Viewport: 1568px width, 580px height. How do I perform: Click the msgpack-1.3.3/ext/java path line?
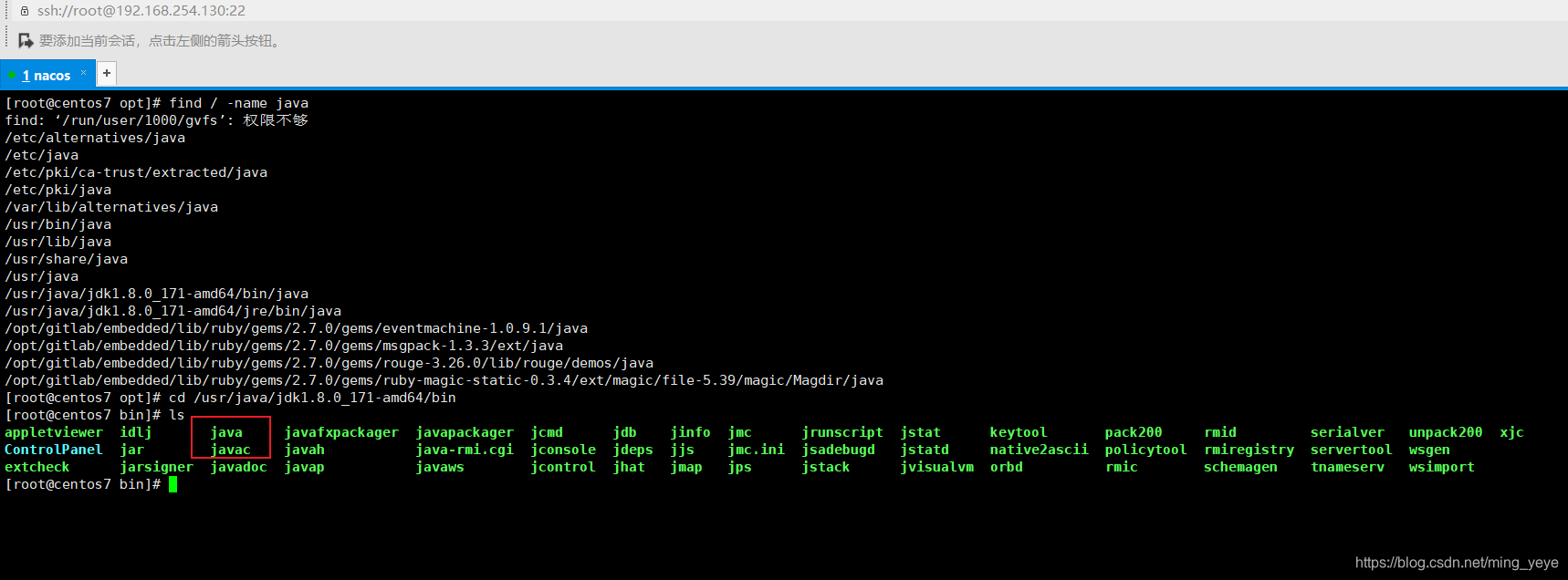284,346
